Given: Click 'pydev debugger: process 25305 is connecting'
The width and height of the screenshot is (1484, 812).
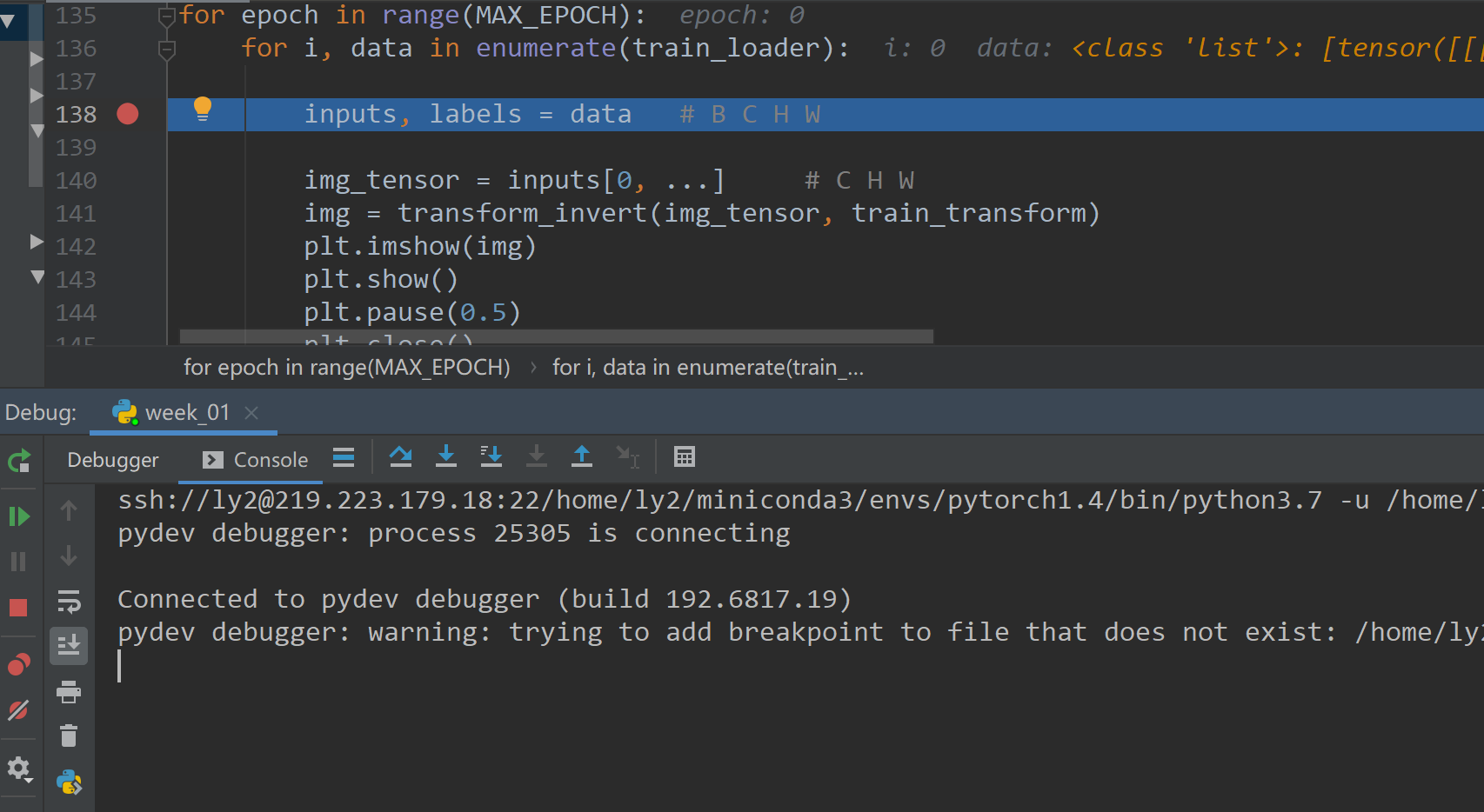Looking at the screenshot, I should tap(454, 533).
